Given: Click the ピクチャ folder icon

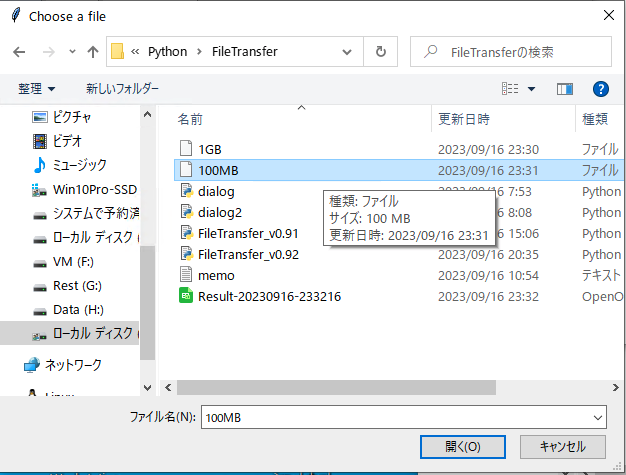Looking at the screenshot, I should 40,117.
